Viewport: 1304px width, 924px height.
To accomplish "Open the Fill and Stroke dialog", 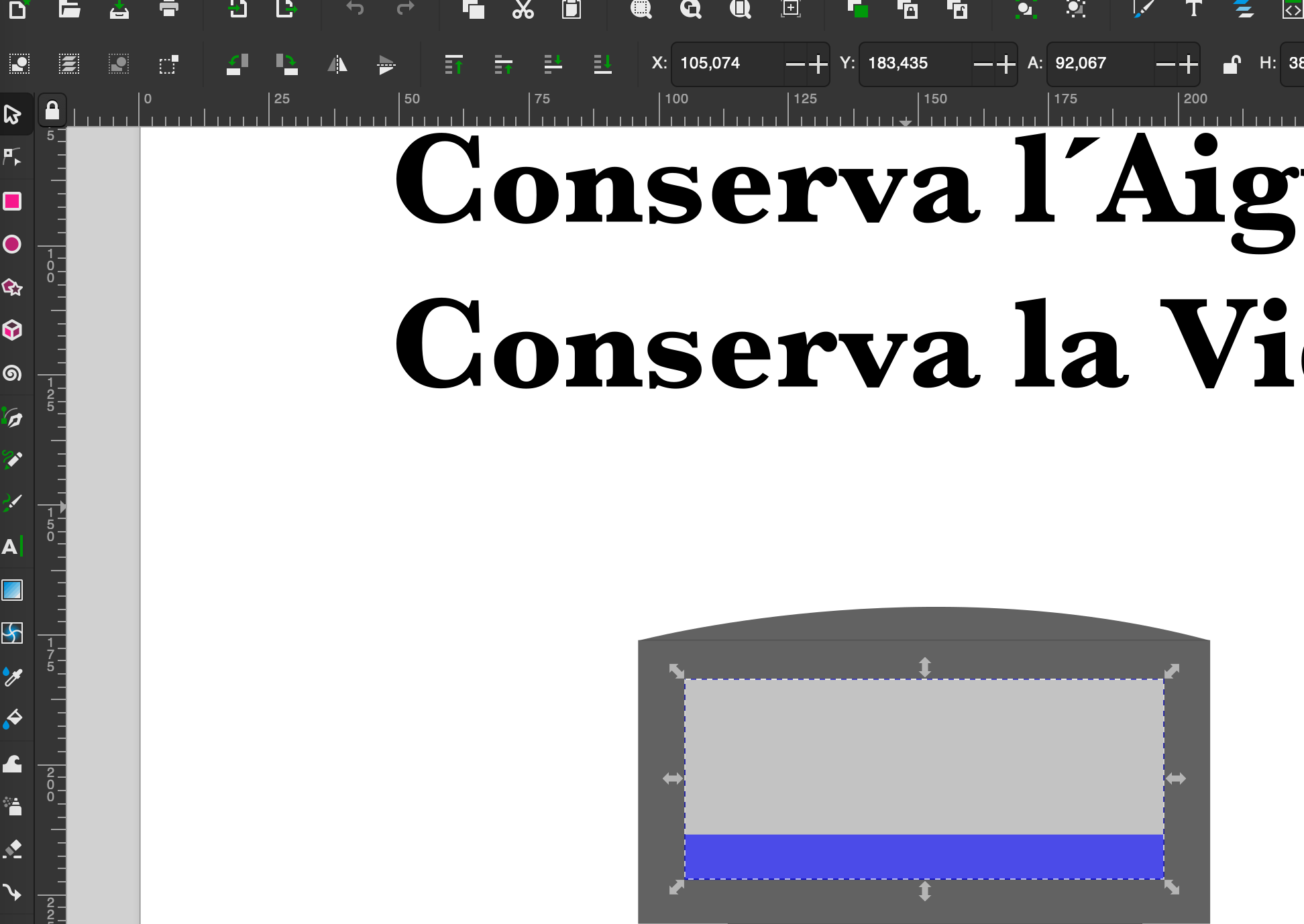I will [1143, 9].
